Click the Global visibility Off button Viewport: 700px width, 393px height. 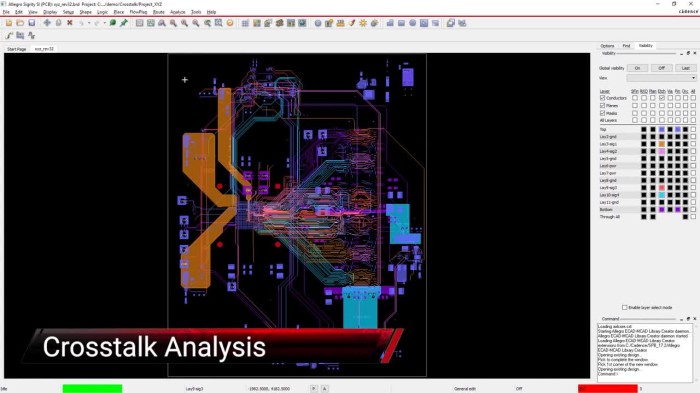coord(661,68)
